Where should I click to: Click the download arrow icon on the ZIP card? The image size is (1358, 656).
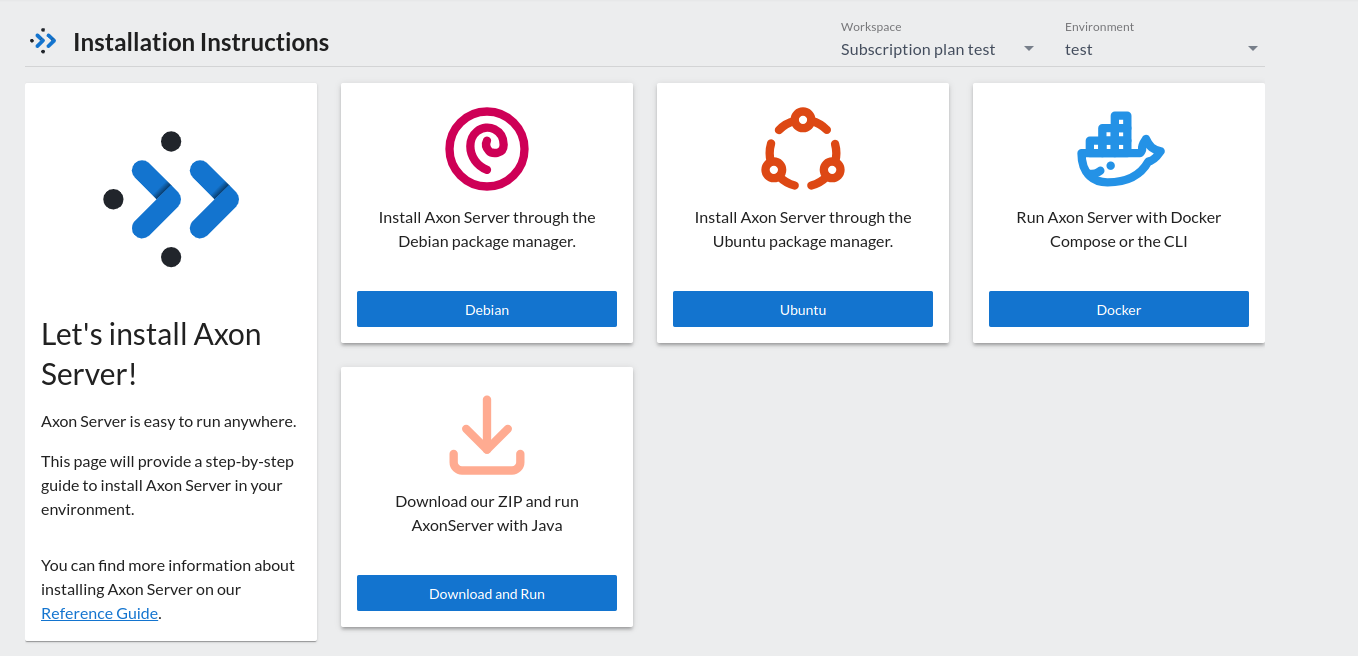[x=486, y=434]
